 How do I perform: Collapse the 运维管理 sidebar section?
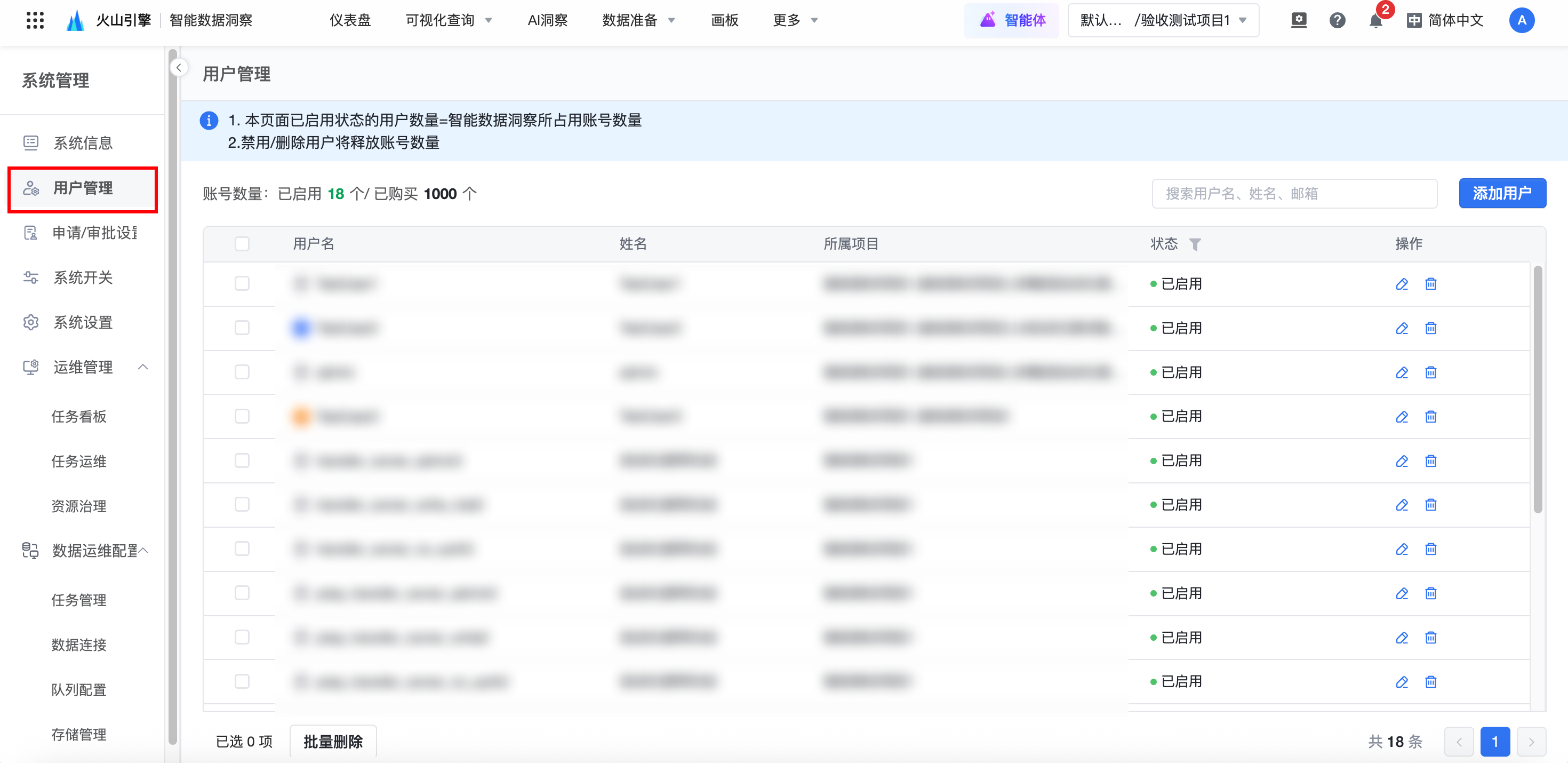pos(143,367)
